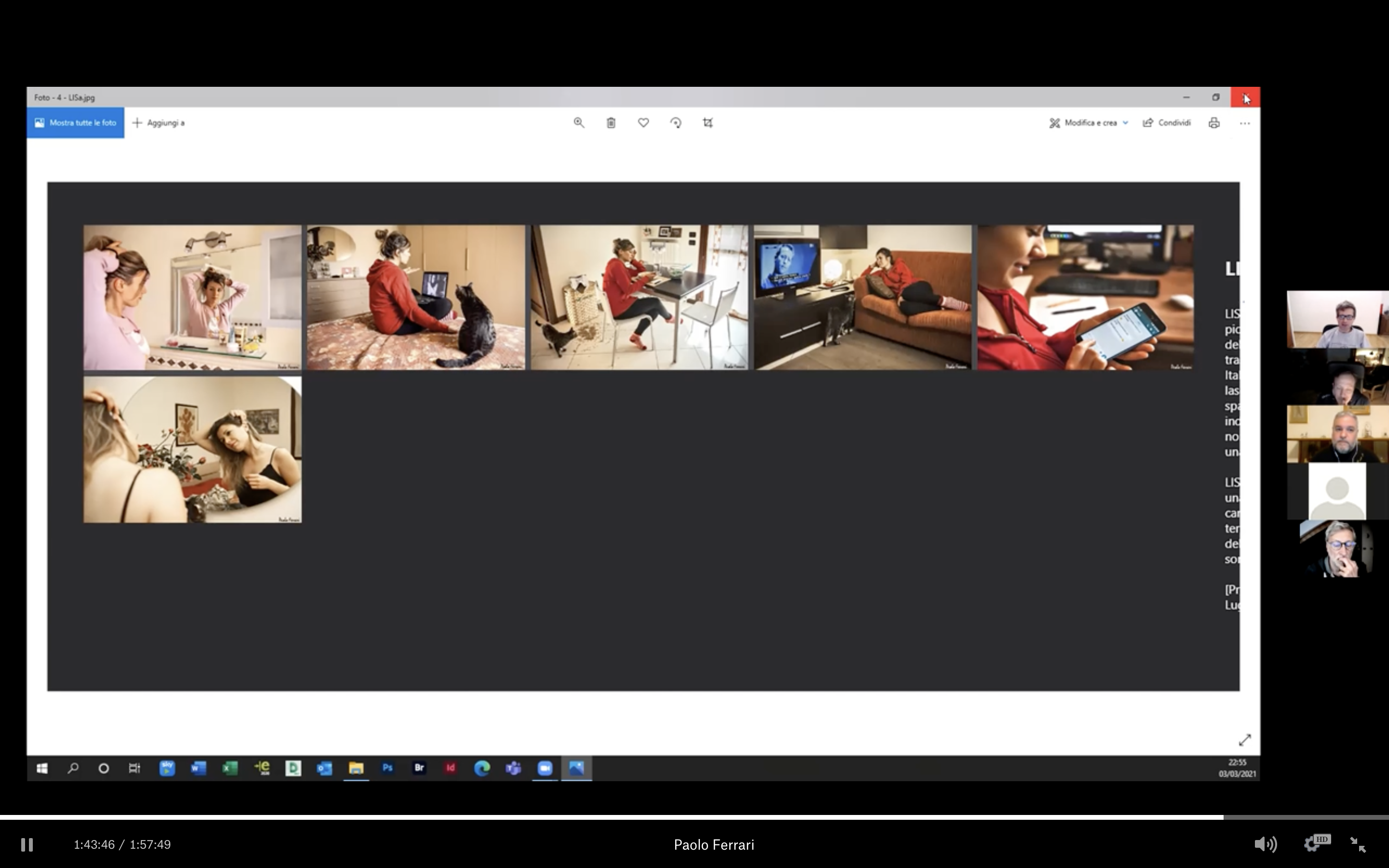This screenshot has width=1389, height=868.
Task: Open Adobe Bridge from the taskbar
Action: click(419, 768)
